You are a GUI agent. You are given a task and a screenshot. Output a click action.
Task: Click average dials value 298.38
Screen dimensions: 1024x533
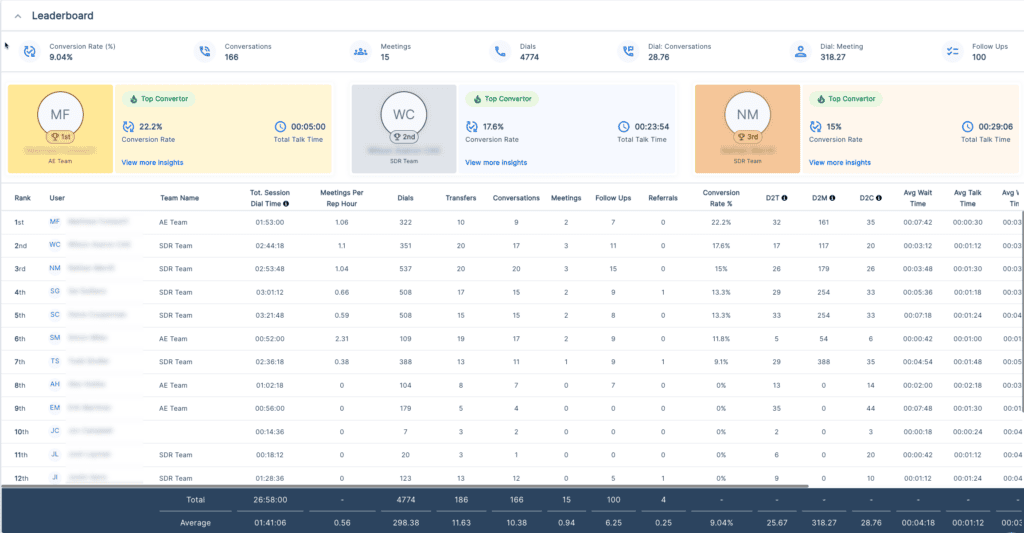[x=406, y=523]
